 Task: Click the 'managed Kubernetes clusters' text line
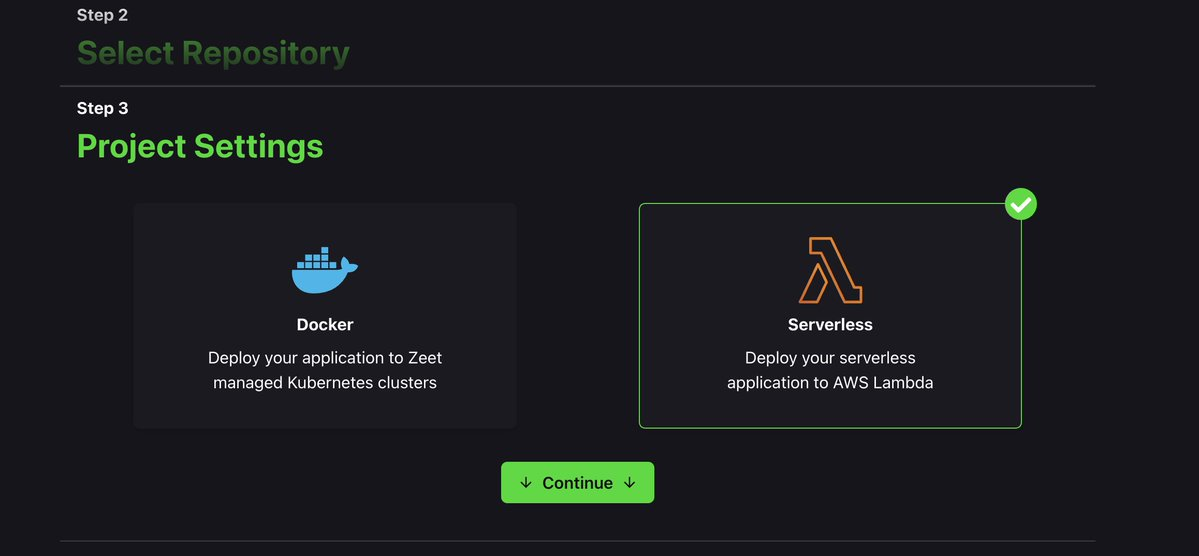(x=324, y=382)
